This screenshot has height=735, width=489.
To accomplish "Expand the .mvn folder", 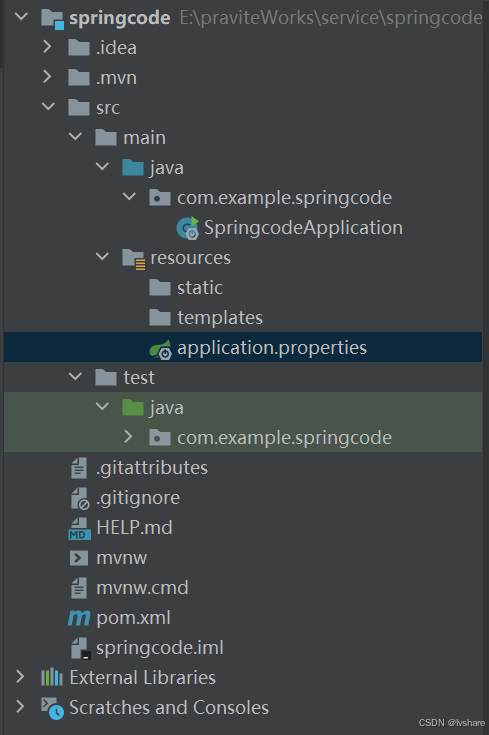I will click(47, 77).
